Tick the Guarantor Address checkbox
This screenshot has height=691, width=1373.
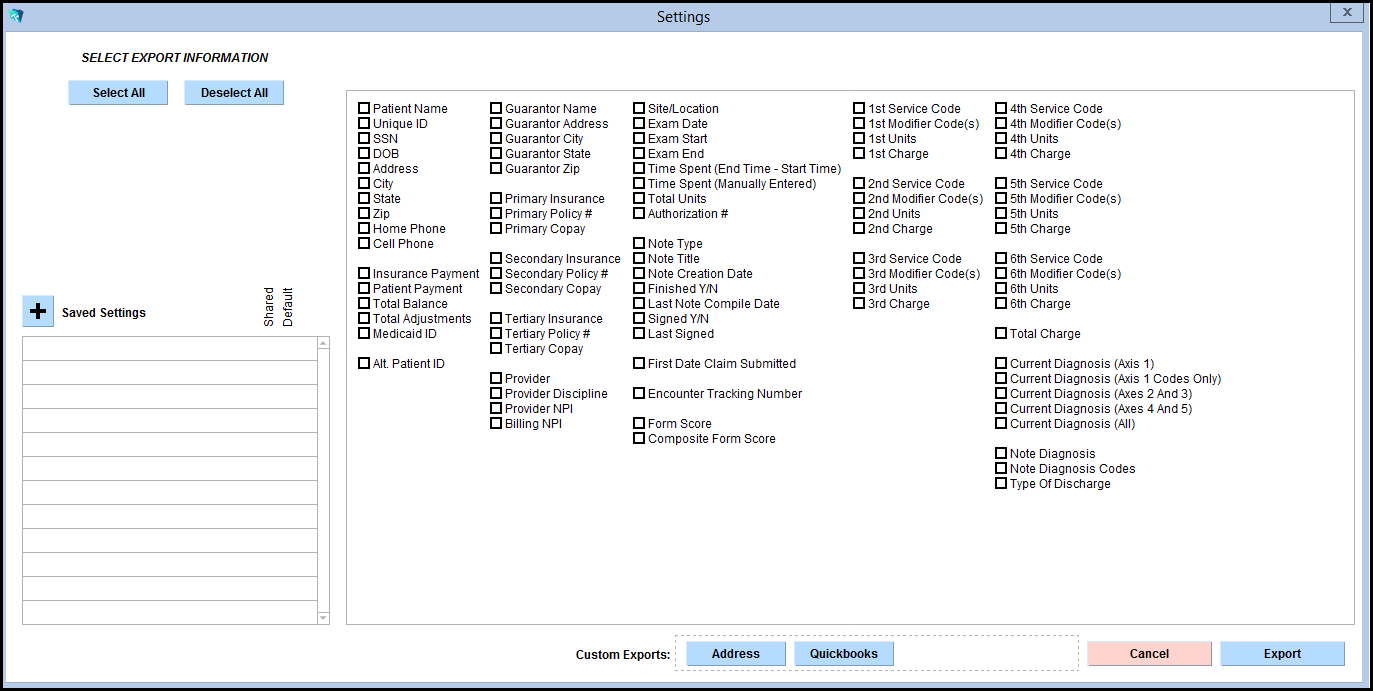tap(496, 123)
